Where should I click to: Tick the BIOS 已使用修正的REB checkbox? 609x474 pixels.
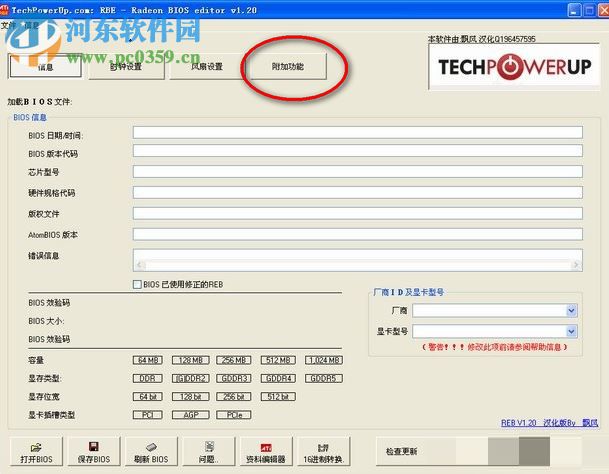[137, 284]
